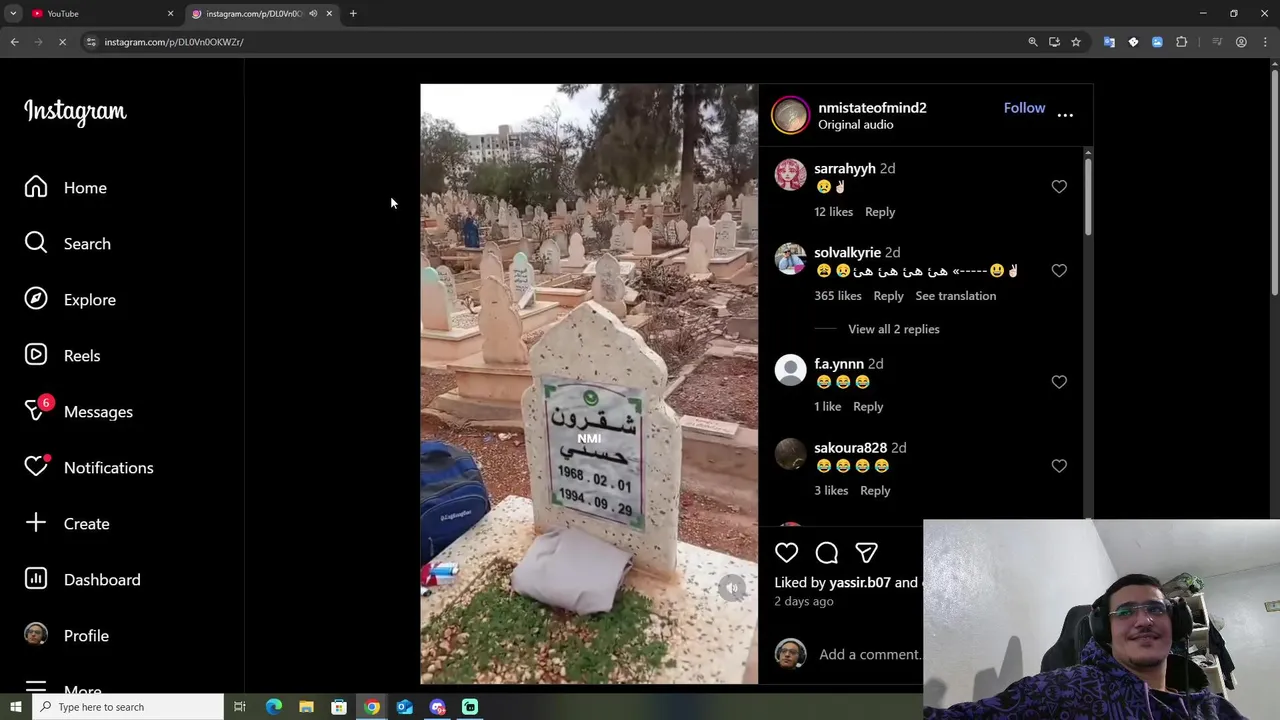Viewport: 1280px width, 720px height.
Task: Open Instagram Search from the sidebar
Action: click(67, 243)
